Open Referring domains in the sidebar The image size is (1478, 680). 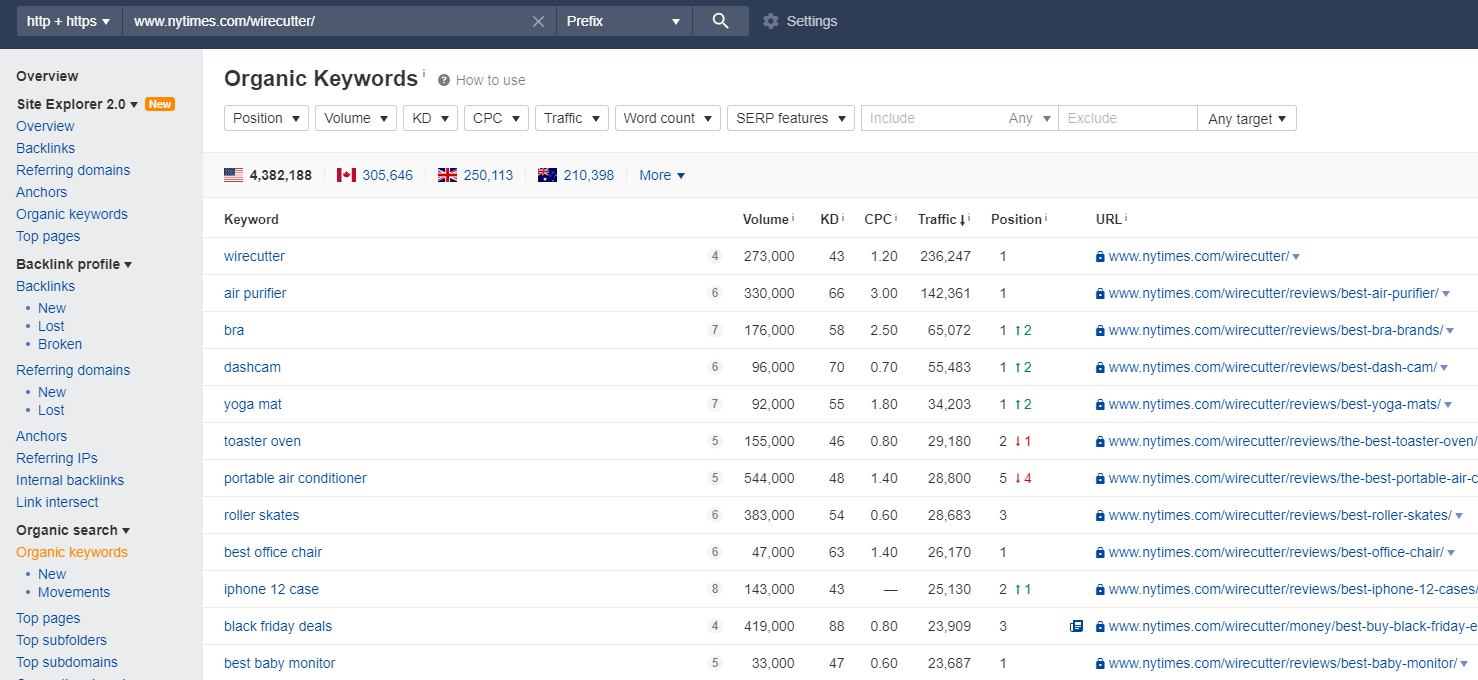click(73, 170)
